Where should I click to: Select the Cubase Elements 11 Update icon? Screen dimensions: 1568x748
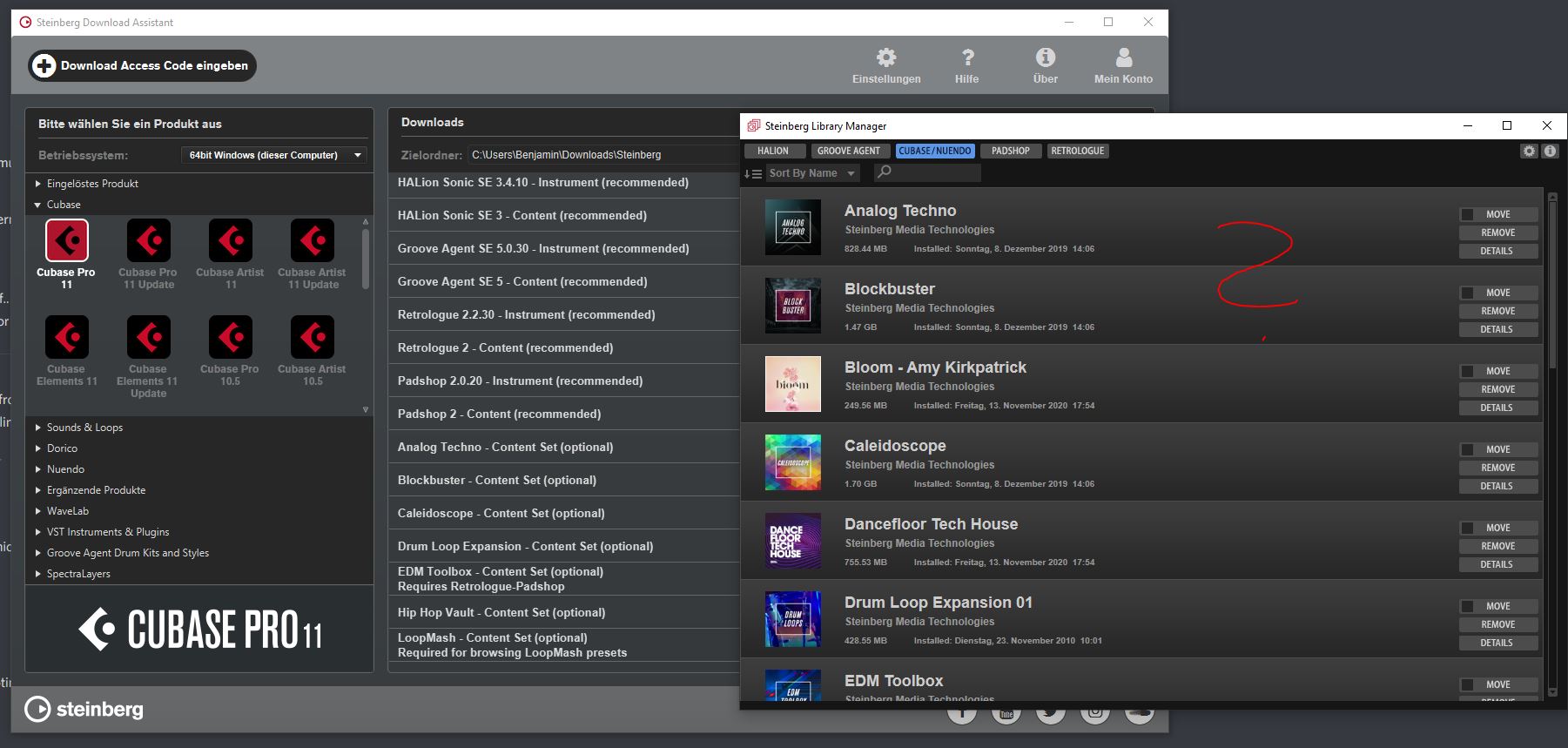149,337
